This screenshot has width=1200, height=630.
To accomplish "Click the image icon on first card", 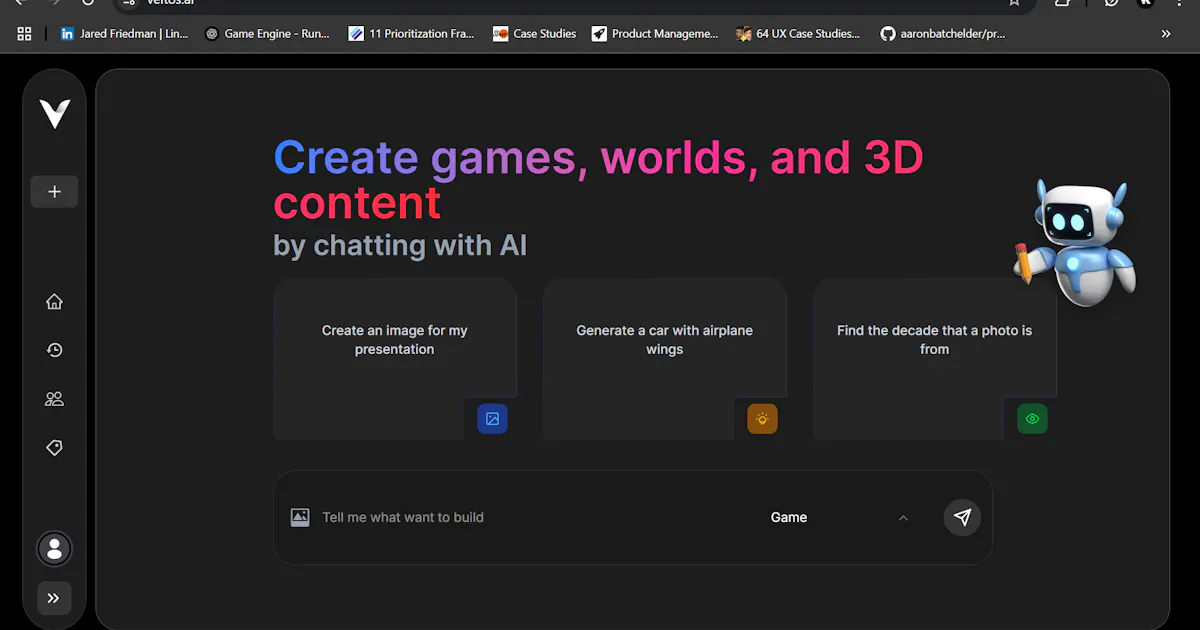I will pyautogui.click(x=492, y=419).
